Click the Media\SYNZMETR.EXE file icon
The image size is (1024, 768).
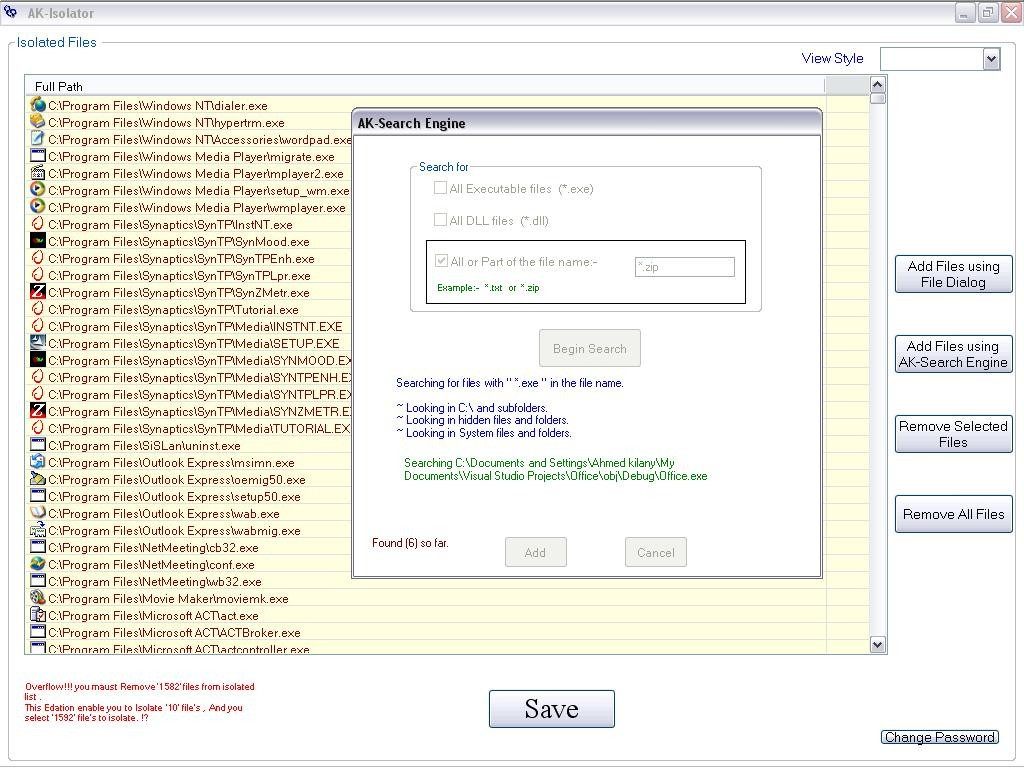(38, 411)
